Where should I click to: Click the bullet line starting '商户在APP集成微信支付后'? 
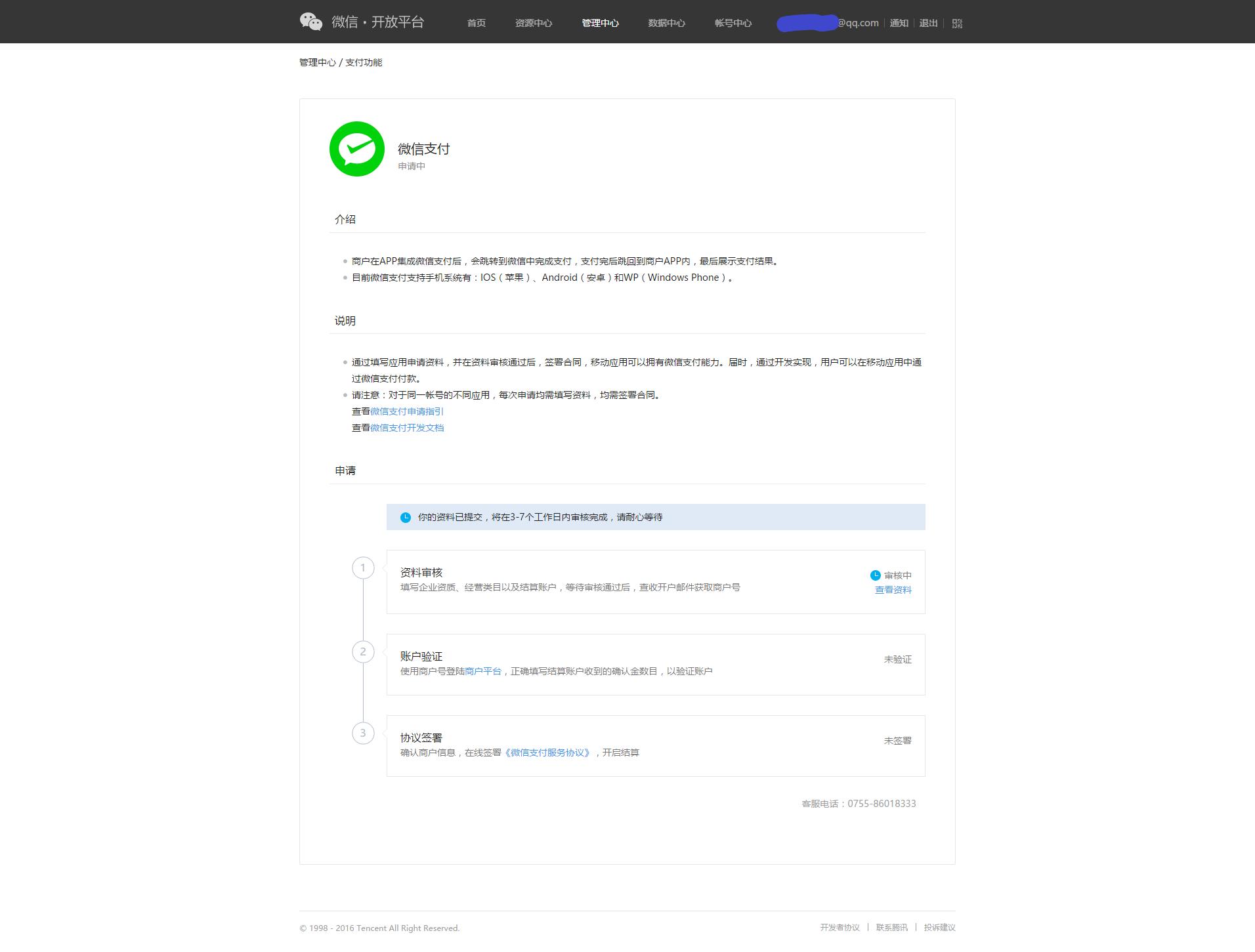point(566,261)
